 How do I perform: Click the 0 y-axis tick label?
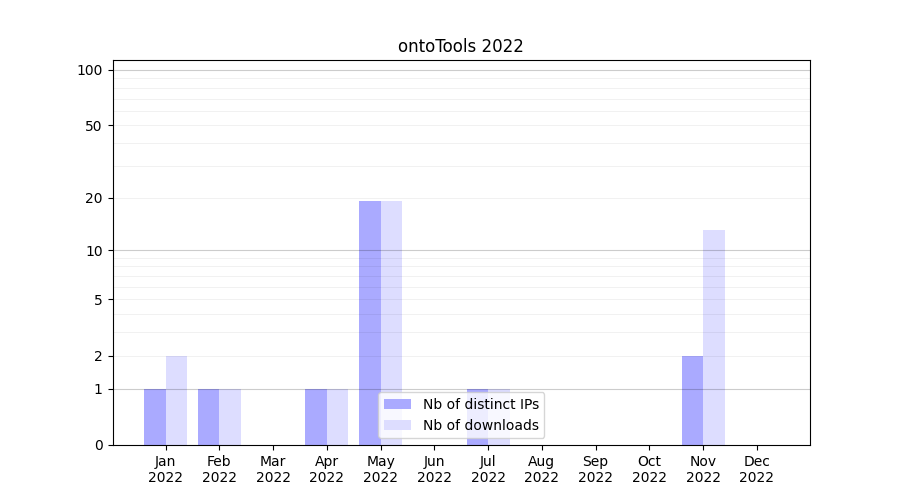(98, 445)
